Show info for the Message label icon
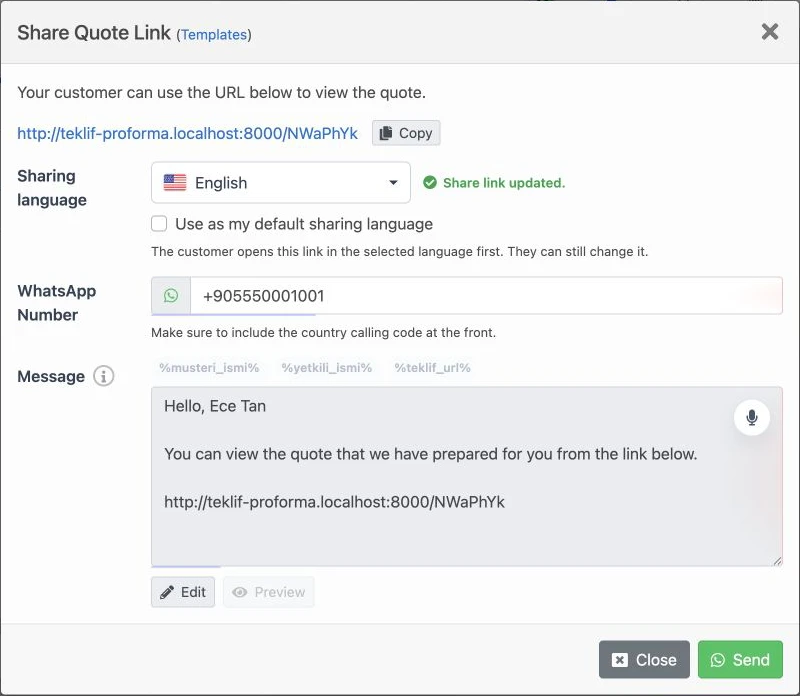 (104, 377)
